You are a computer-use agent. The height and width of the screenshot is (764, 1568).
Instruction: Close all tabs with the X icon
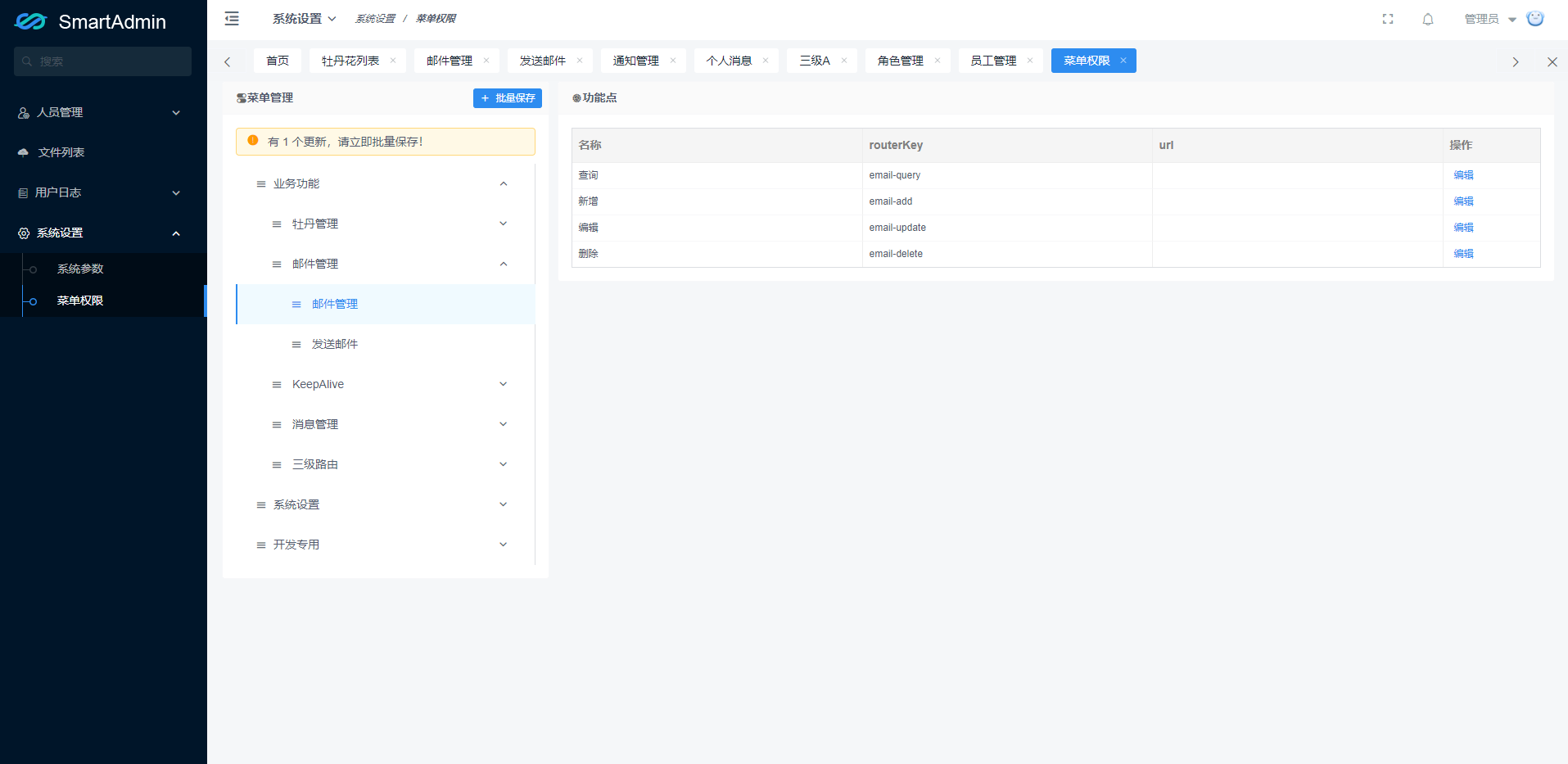[x=1552, y=61]
